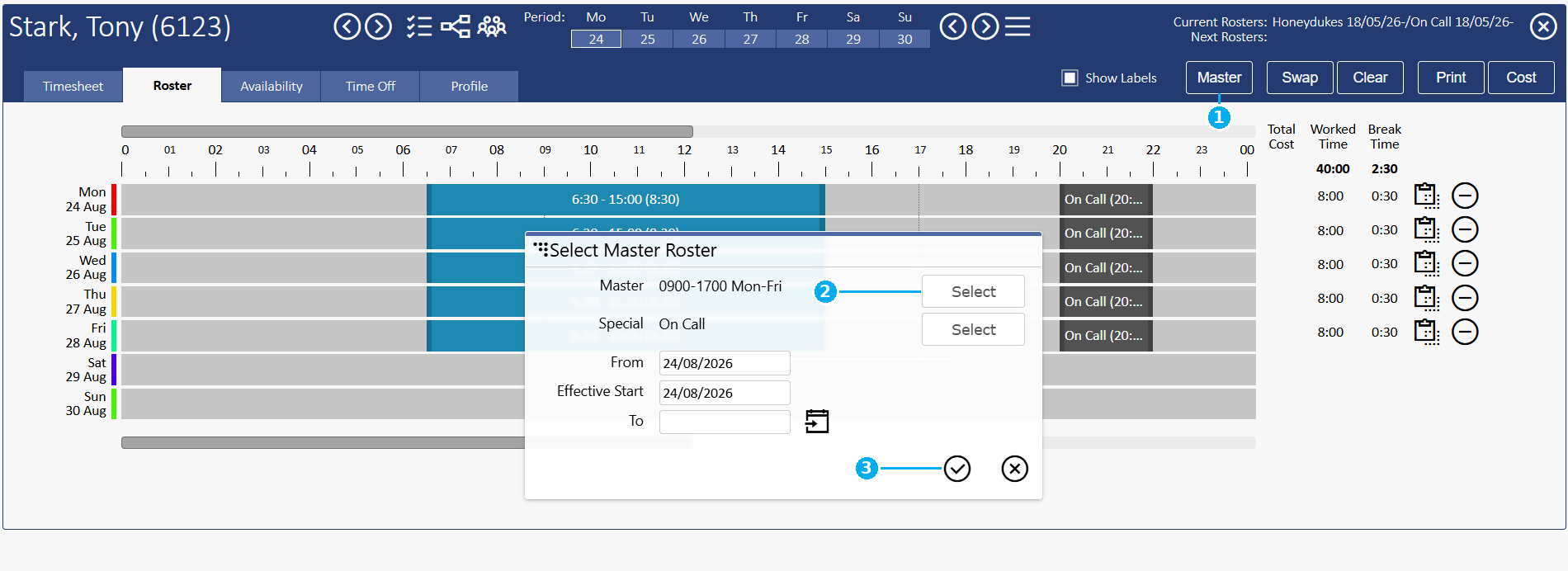Switch to the Timesheet tab

(x=73, y=87)
